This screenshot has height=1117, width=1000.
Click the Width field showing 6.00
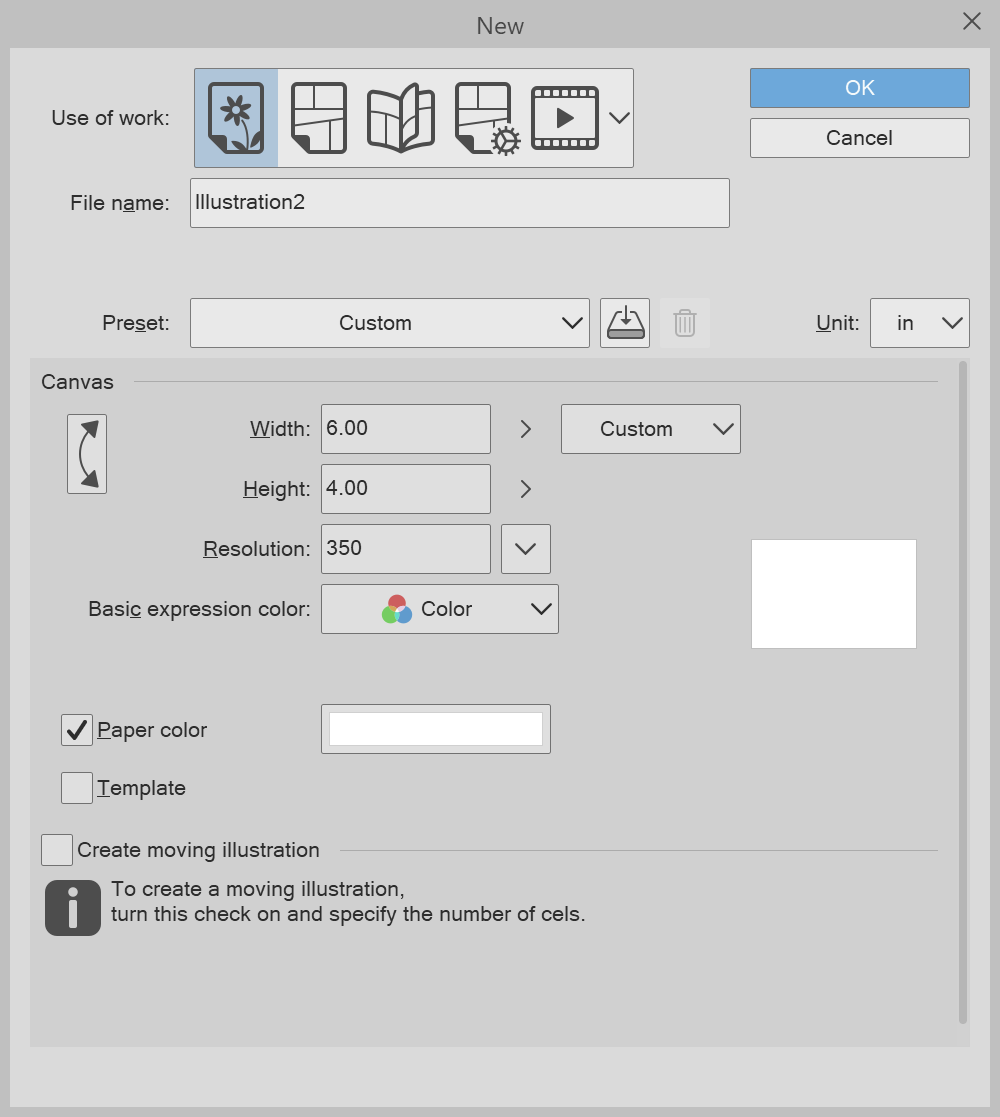405,429
